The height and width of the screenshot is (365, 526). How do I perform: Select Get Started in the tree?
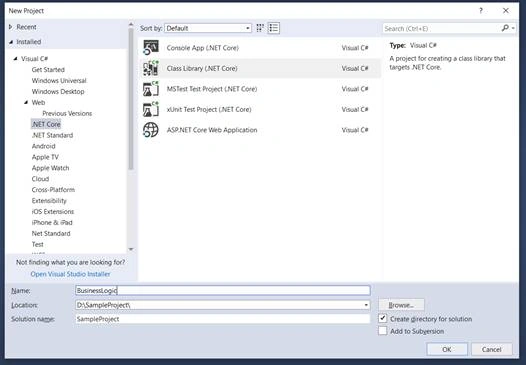pos(48,69)
